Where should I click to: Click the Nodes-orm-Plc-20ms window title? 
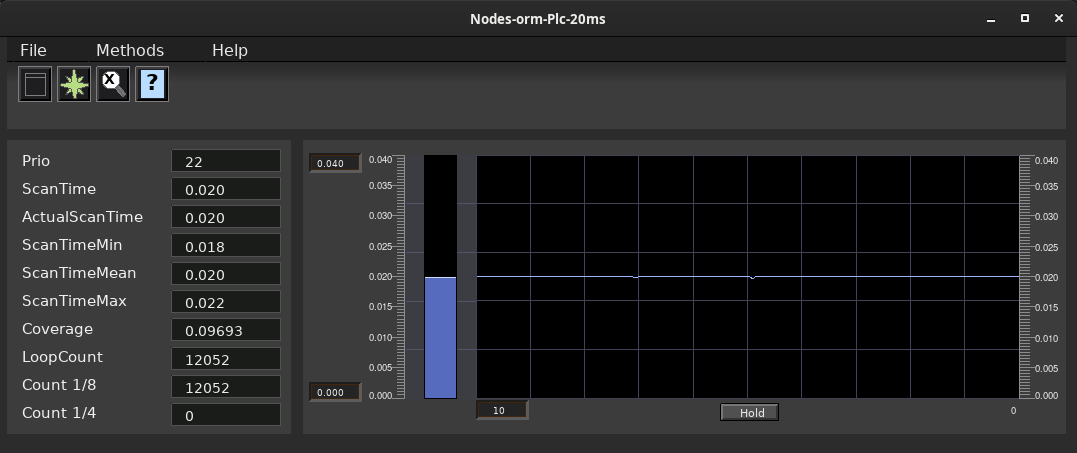pyautogui.click(x=538, y=19)
